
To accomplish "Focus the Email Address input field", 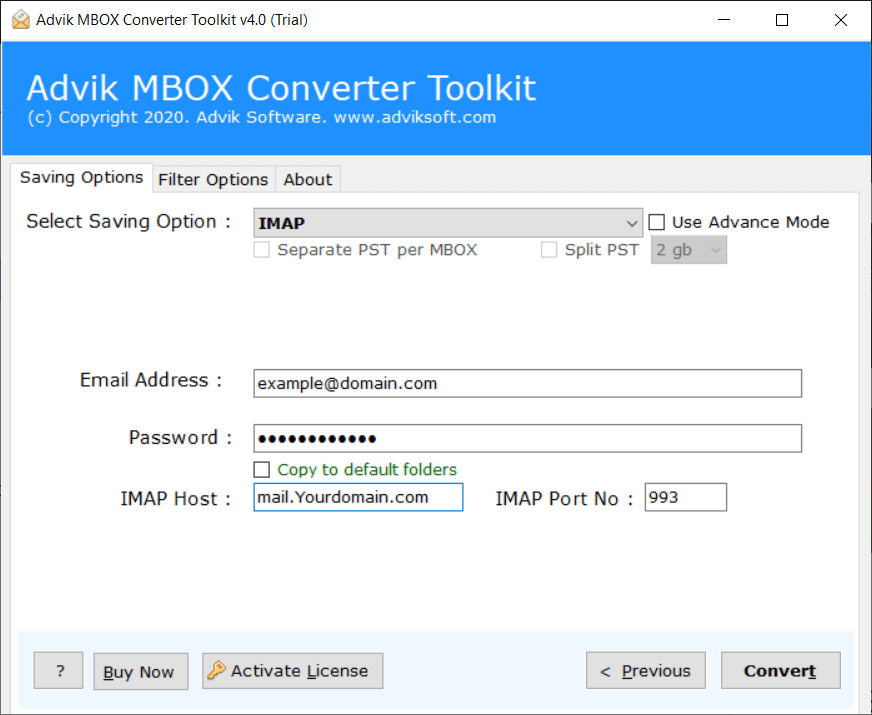I will pos(527,383).
